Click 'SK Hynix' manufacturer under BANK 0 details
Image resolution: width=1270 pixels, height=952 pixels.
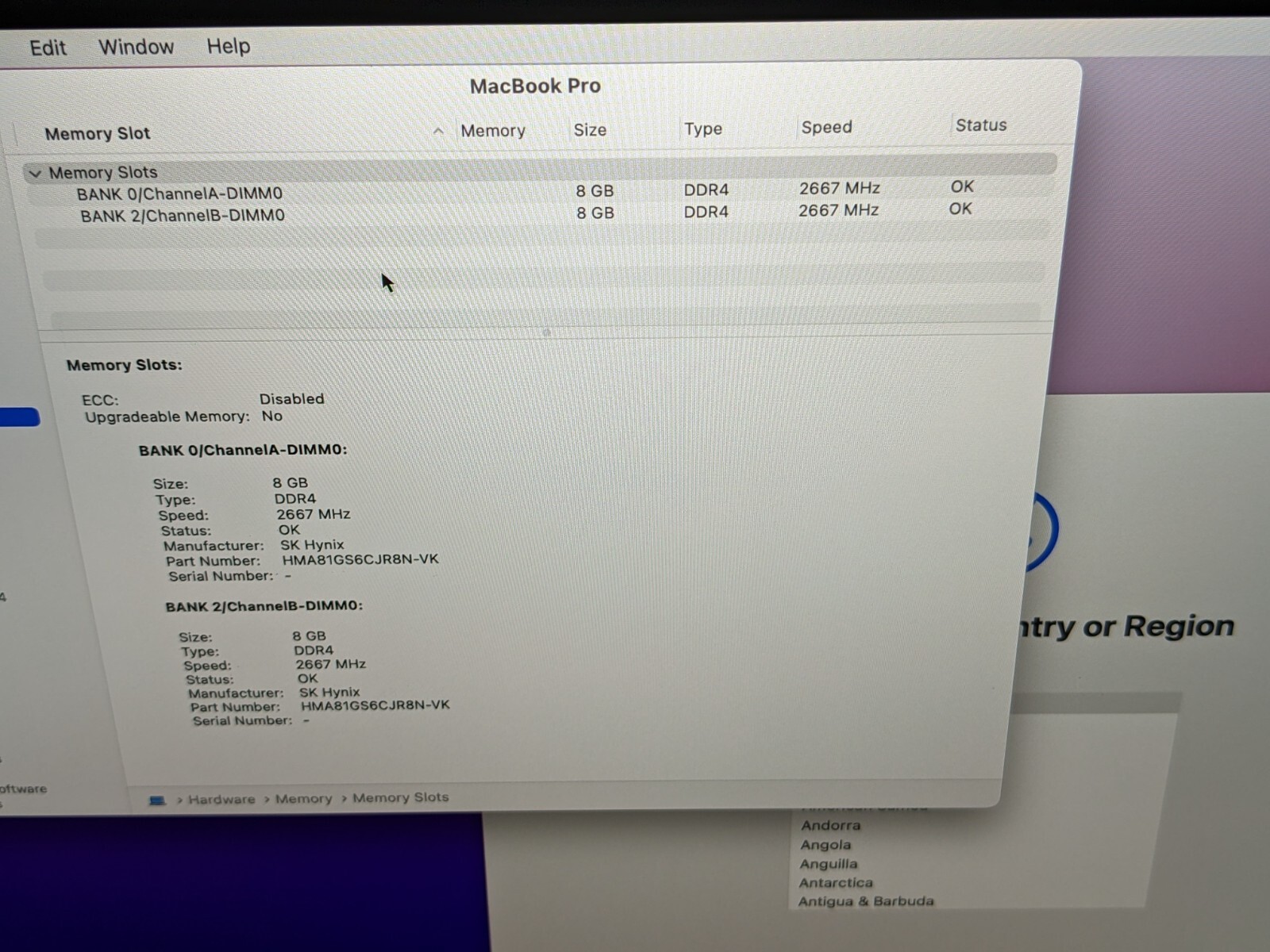[x=313, y=545]
